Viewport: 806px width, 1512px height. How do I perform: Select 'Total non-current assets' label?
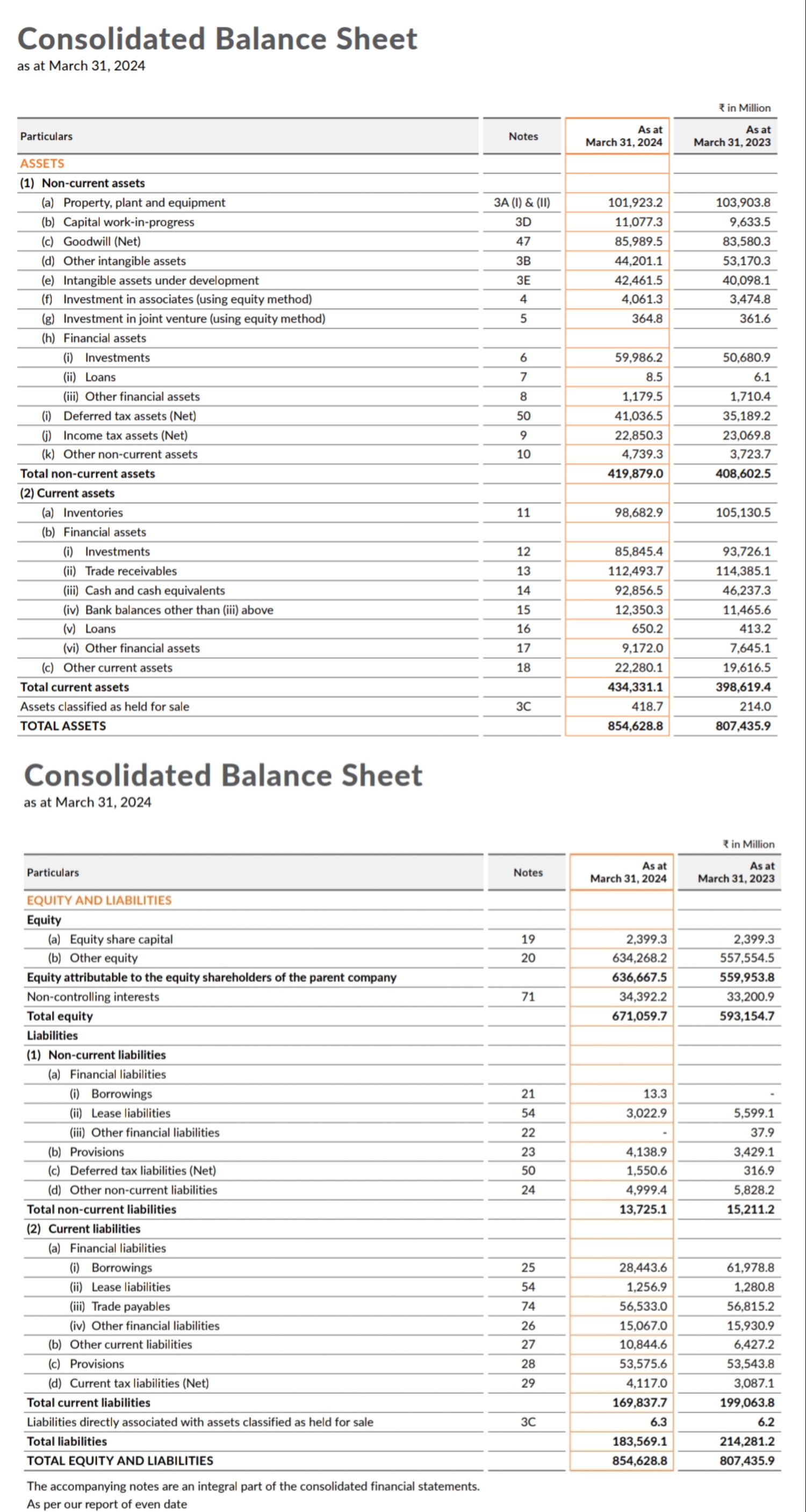pyautogui.click(x=88, y=474)
